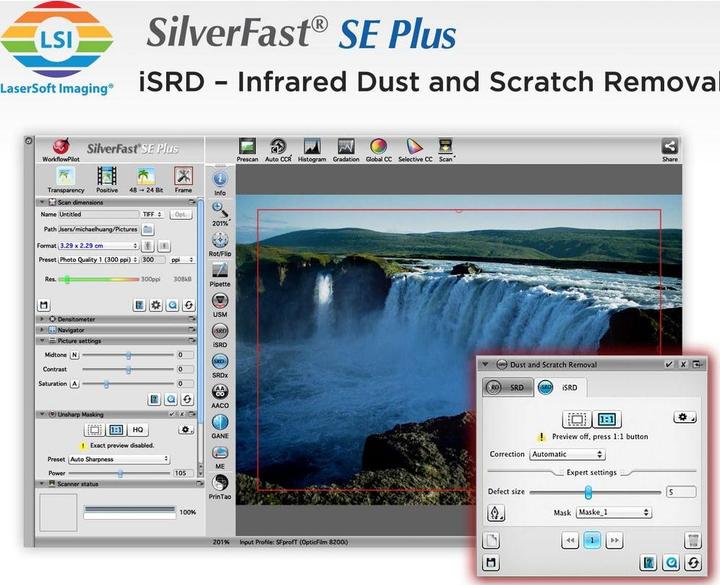The width and height of the screenshot is (720, 585).
Task: Toggle the 1:1 preview in Dust and Scratch Removal
Action: tap(607, 419)
